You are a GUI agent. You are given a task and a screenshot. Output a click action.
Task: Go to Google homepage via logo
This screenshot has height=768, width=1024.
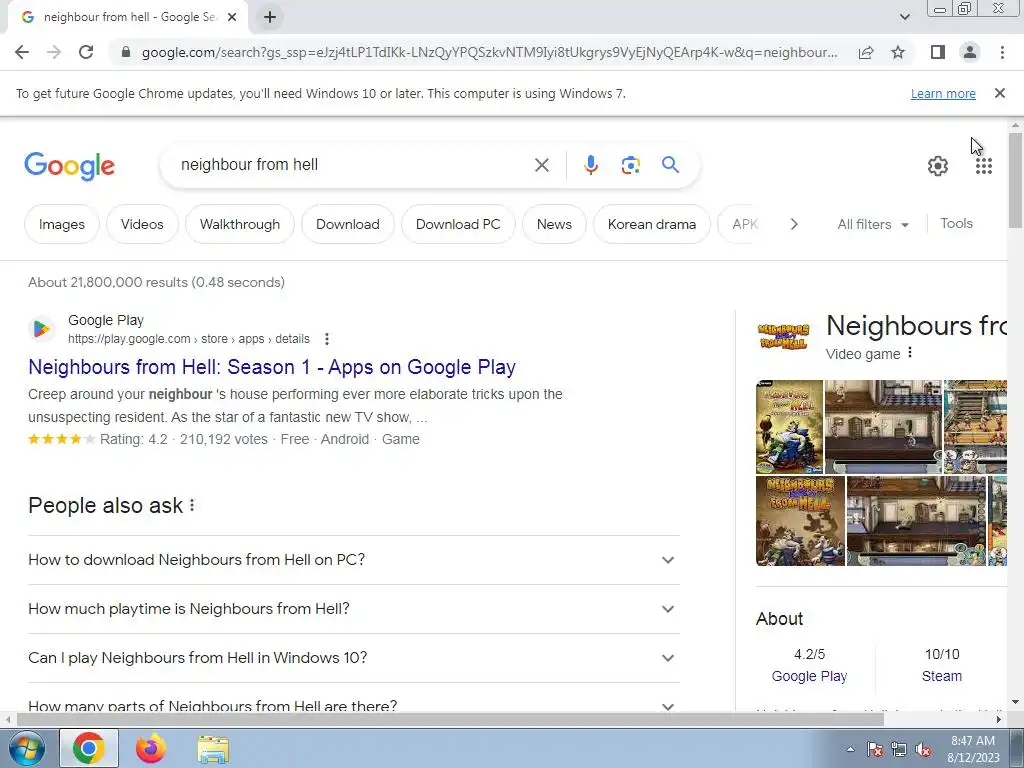point(69,167)
